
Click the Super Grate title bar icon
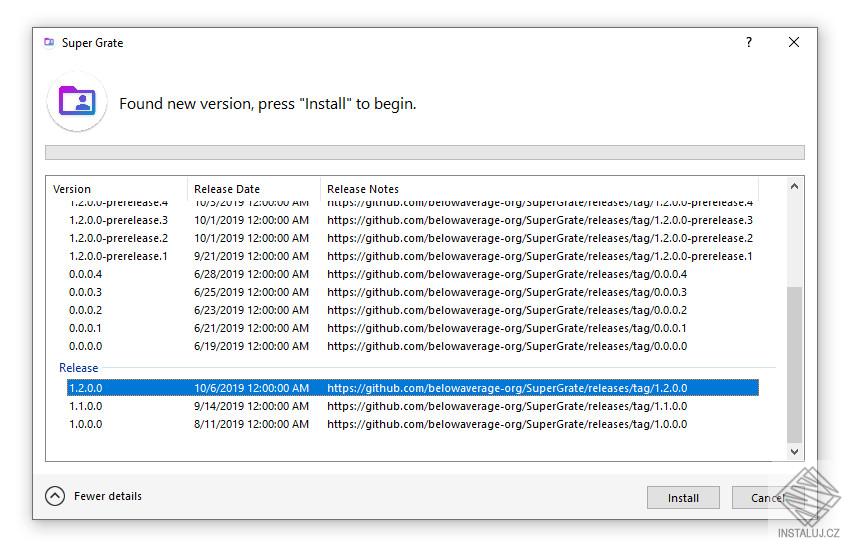click(x=49, y=42)
